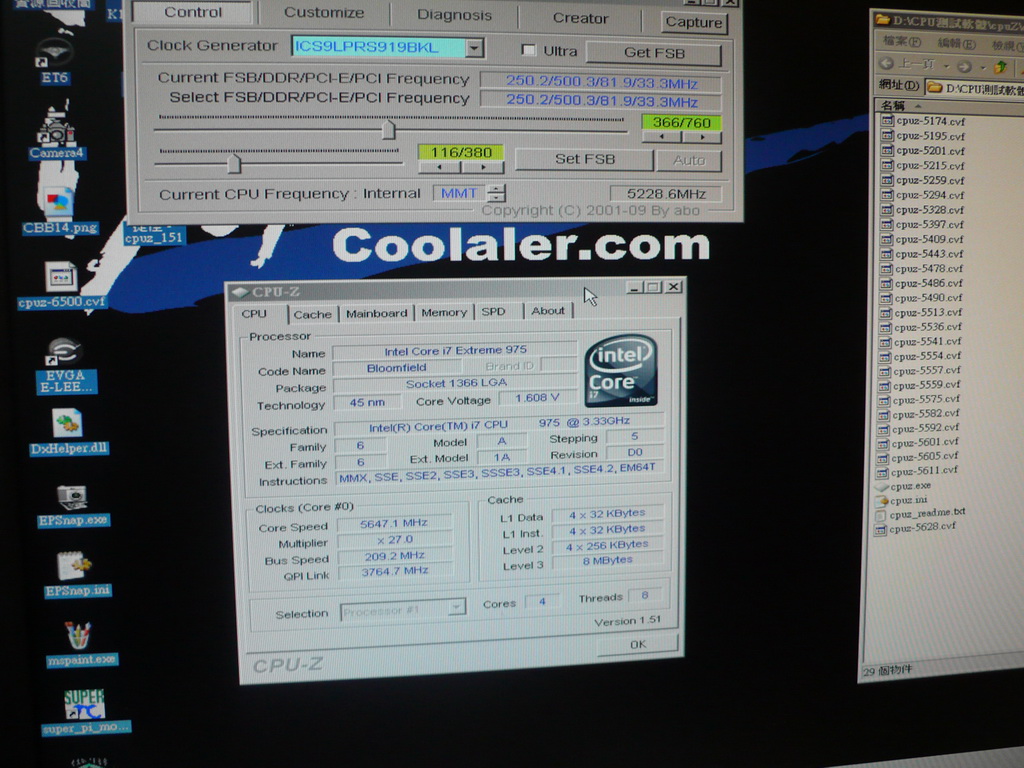Switch to the Customize tab
1024x768 pixels.
coord(324,12)
